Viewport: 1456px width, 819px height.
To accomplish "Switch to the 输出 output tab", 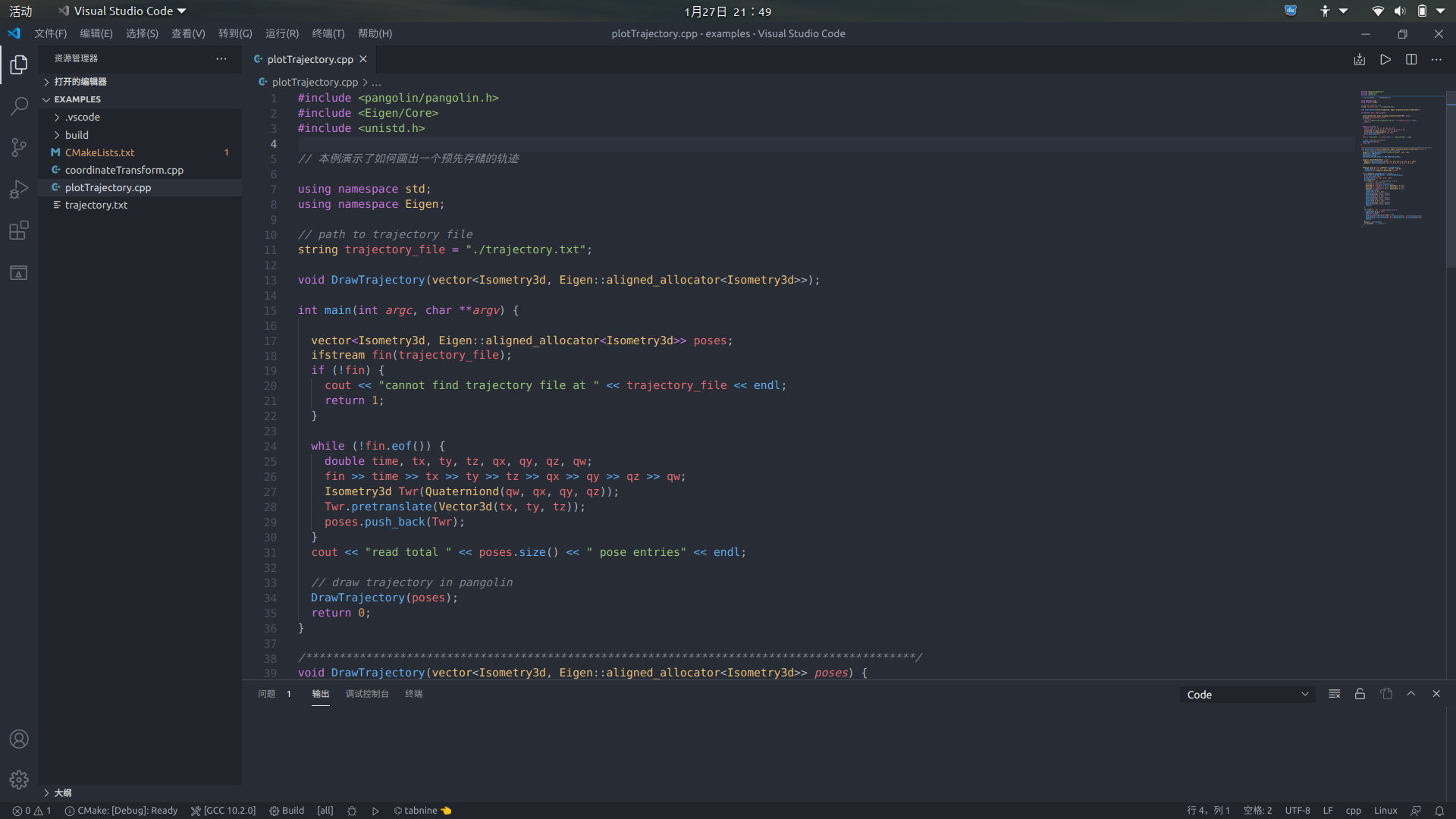I will point(321,694).
